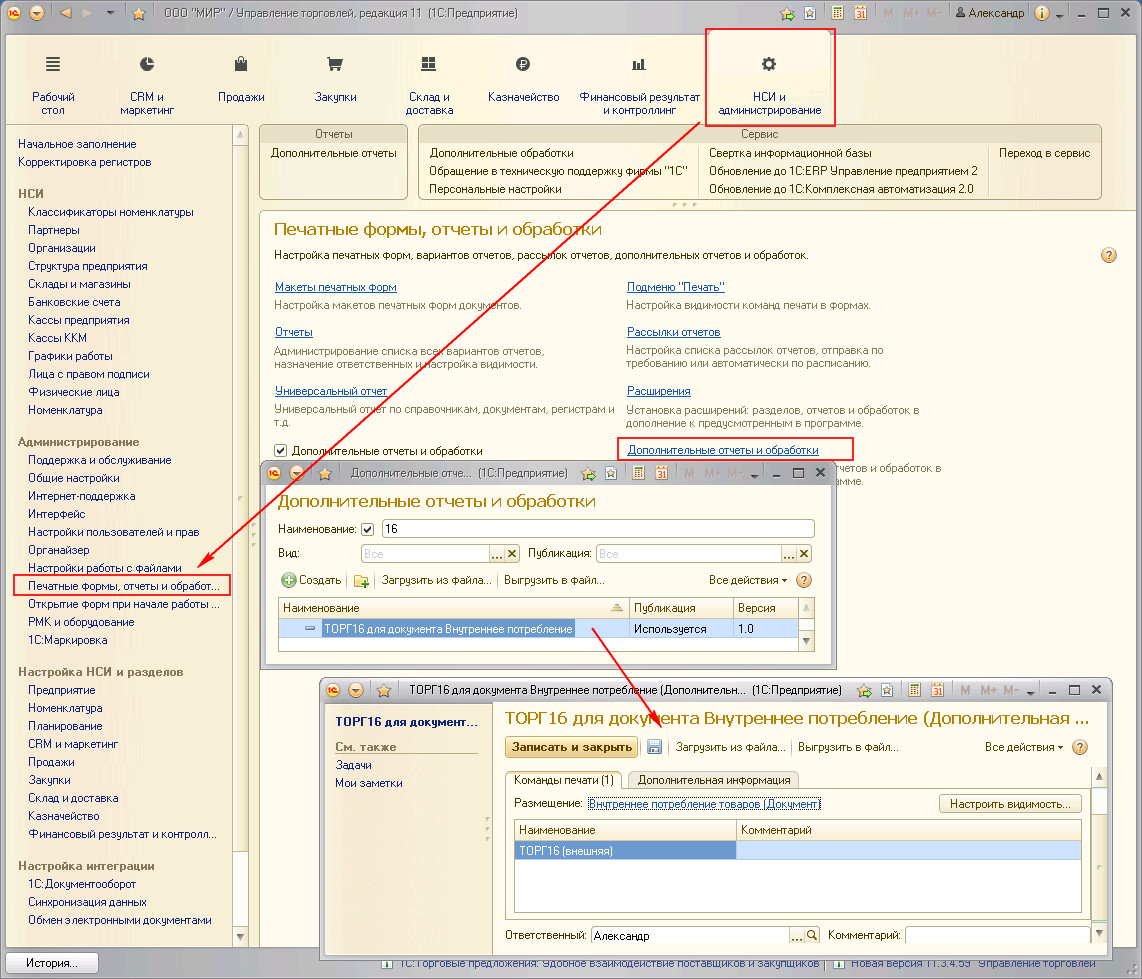Open Общие настройки in navigation panel
Screen dimensions: 1142x979
coord(74,478)
